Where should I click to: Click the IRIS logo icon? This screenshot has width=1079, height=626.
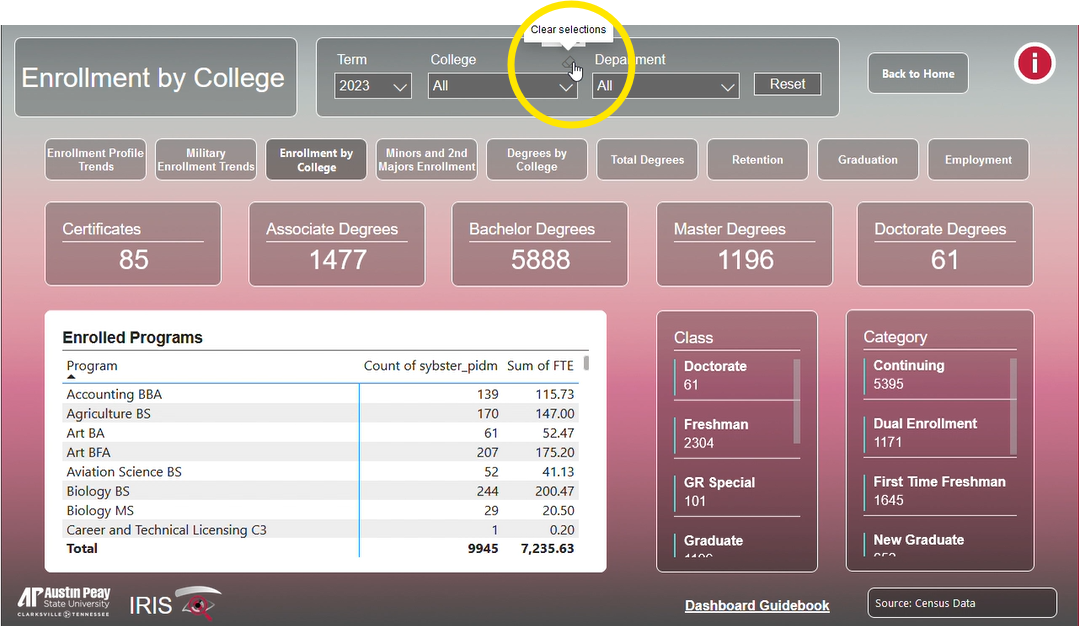click(175, 604)
